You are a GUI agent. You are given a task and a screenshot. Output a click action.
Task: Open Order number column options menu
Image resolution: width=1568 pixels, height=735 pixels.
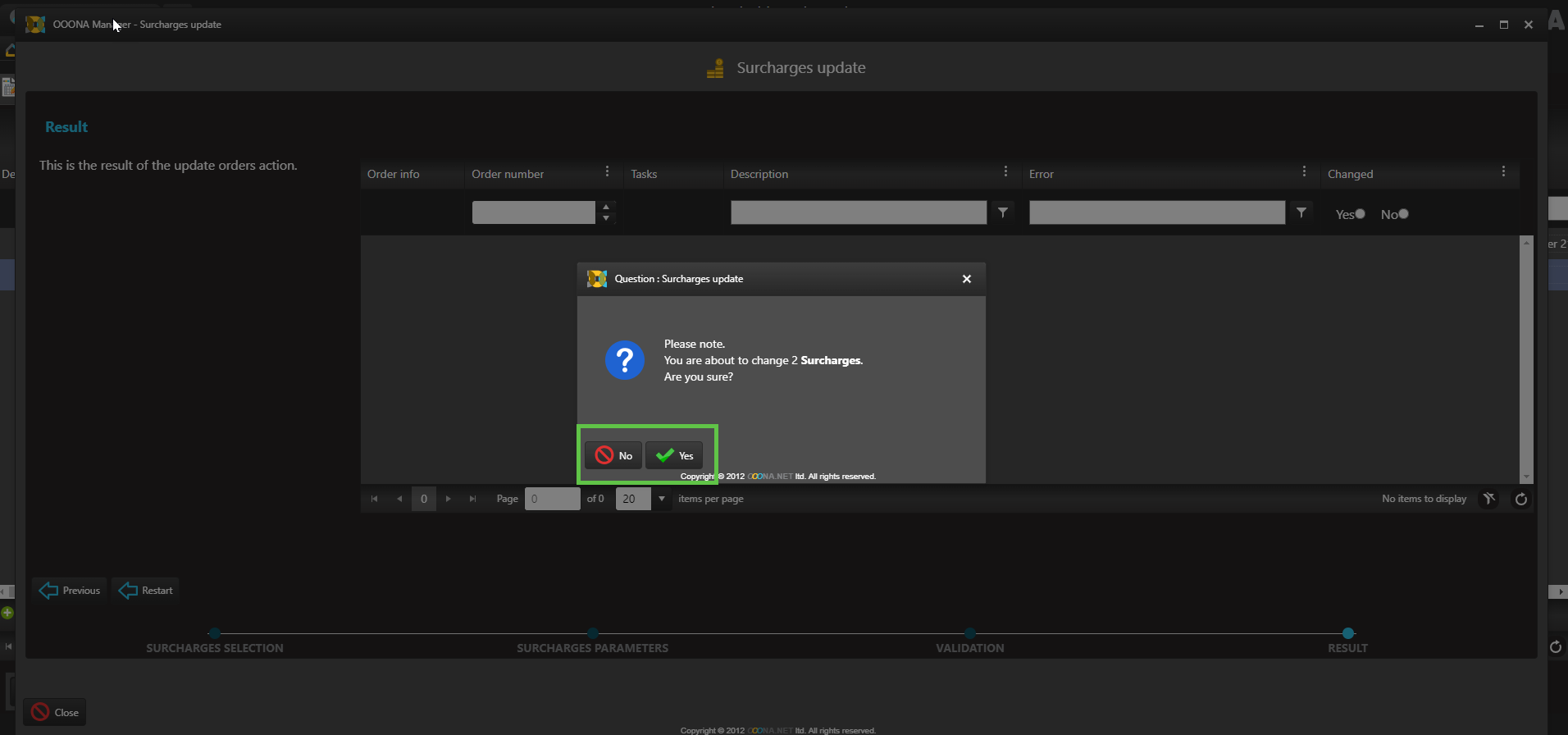(x=607, y=171)
